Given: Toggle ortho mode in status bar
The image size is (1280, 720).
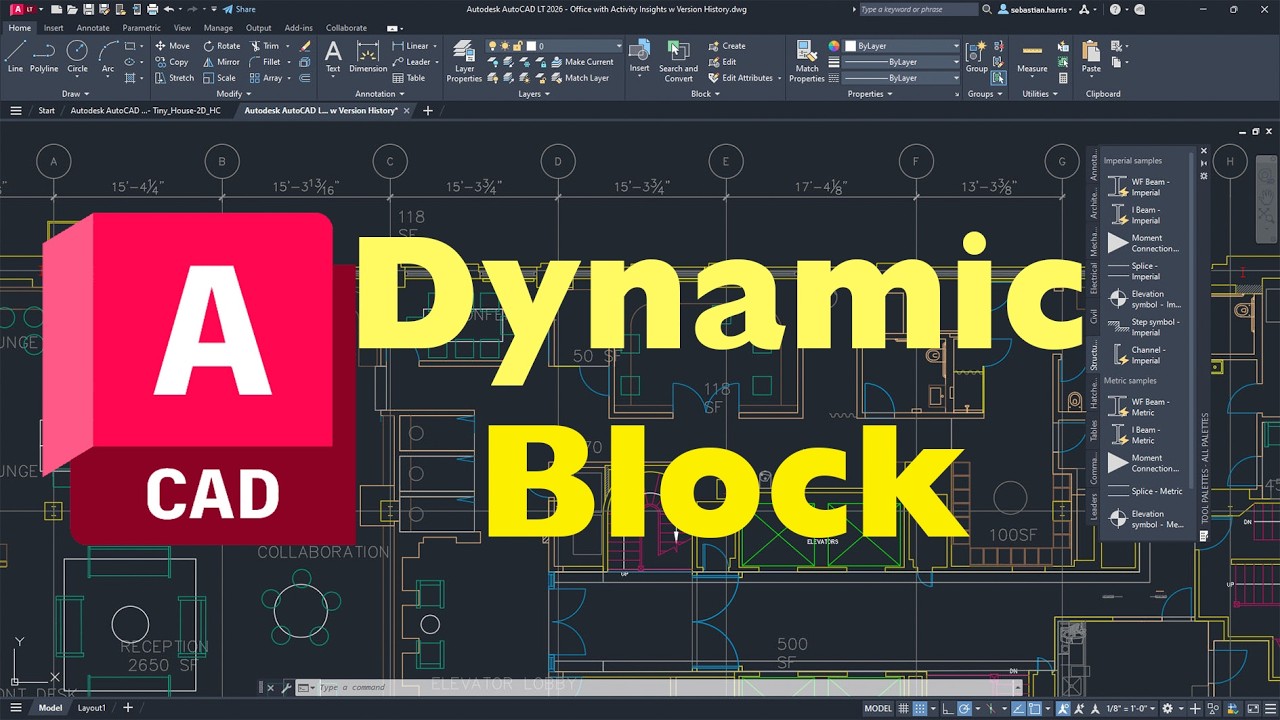Looking at the screenshot, I should point(948,709).
